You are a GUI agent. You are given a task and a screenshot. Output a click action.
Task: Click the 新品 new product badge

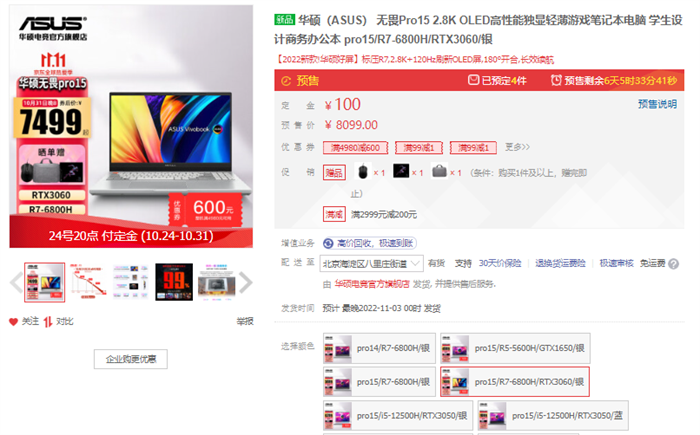point(284,20)
